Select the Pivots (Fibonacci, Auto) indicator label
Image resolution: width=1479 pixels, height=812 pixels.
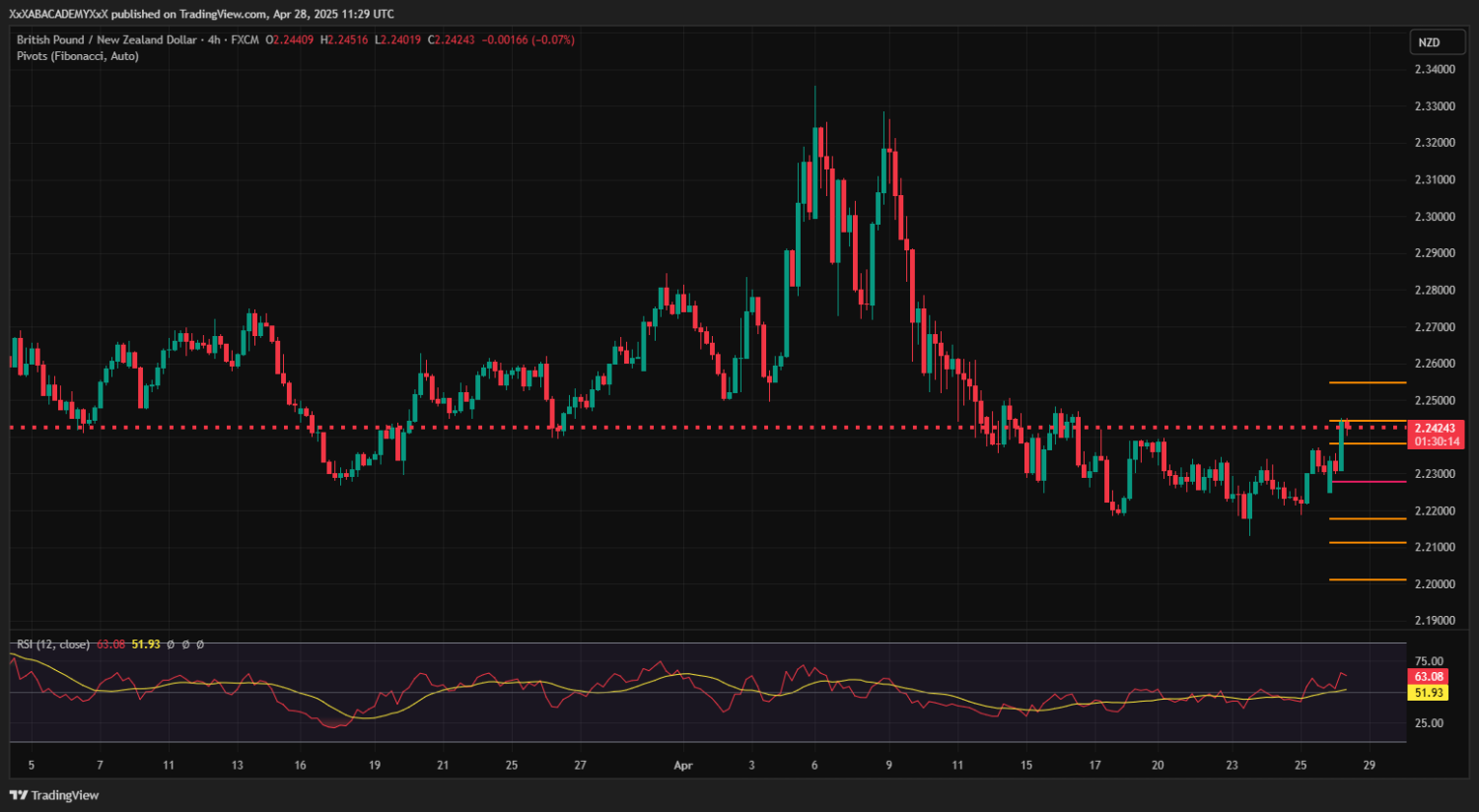click(x=78, y=56)
